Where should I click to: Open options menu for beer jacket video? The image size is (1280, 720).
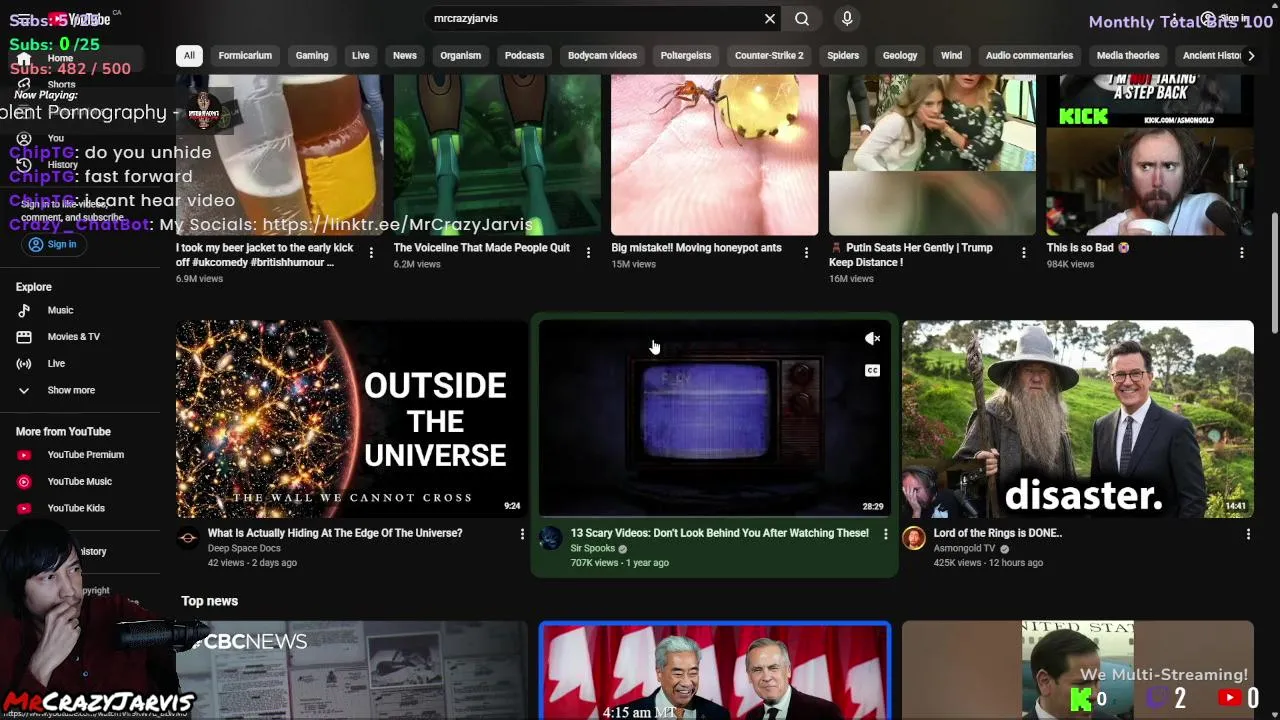point(371,253)
